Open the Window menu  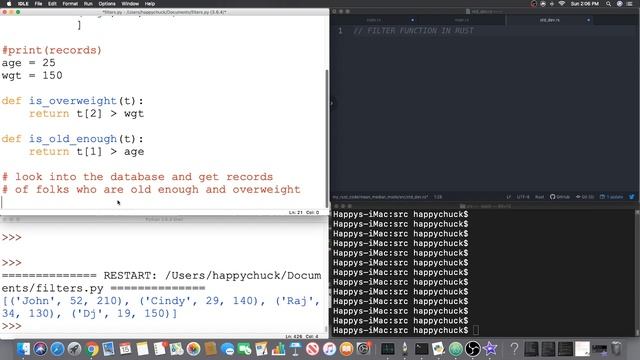click(x=130, y=4)
